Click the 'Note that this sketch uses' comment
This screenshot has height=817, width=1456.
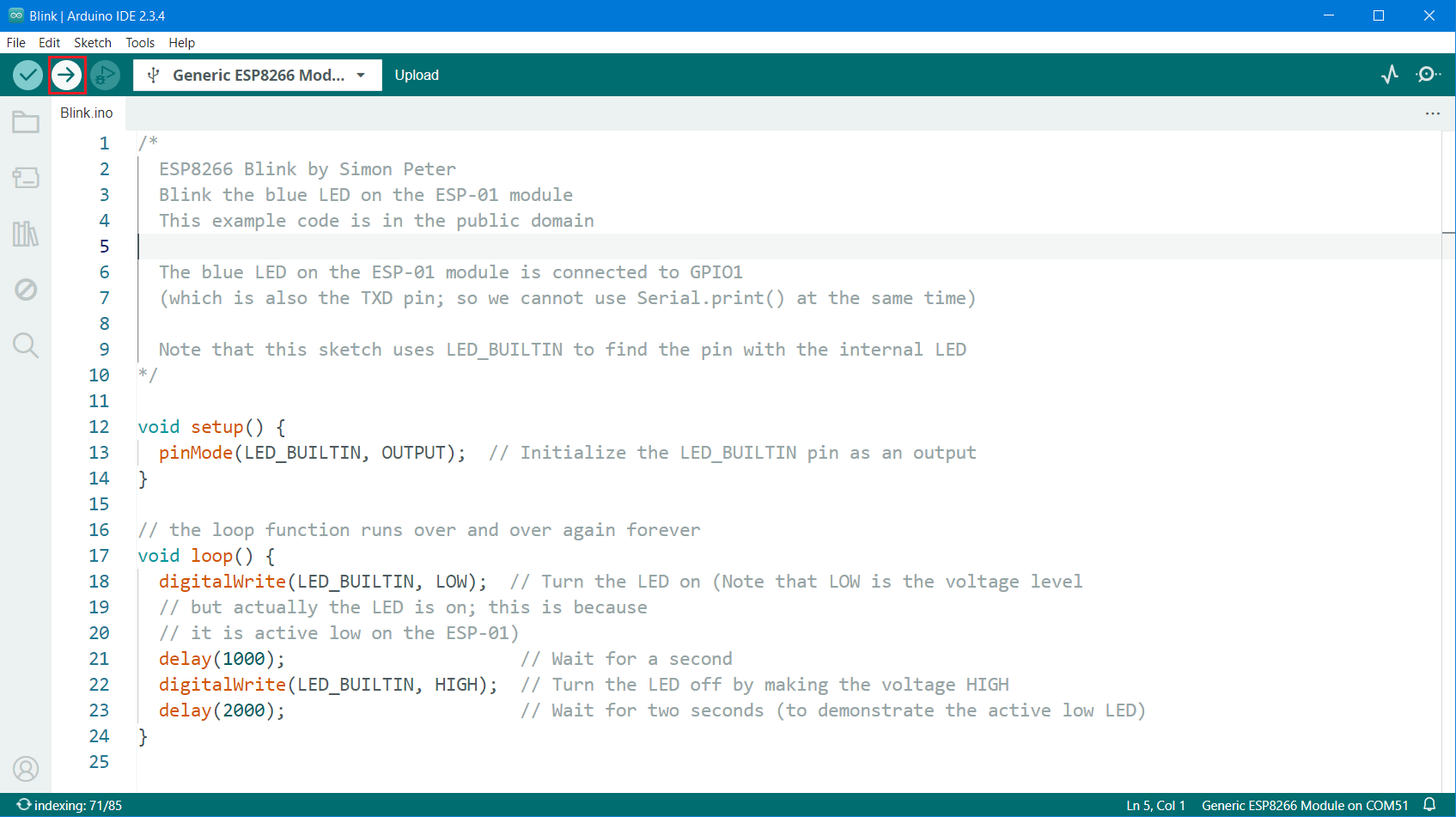click(x=563, y=350)
